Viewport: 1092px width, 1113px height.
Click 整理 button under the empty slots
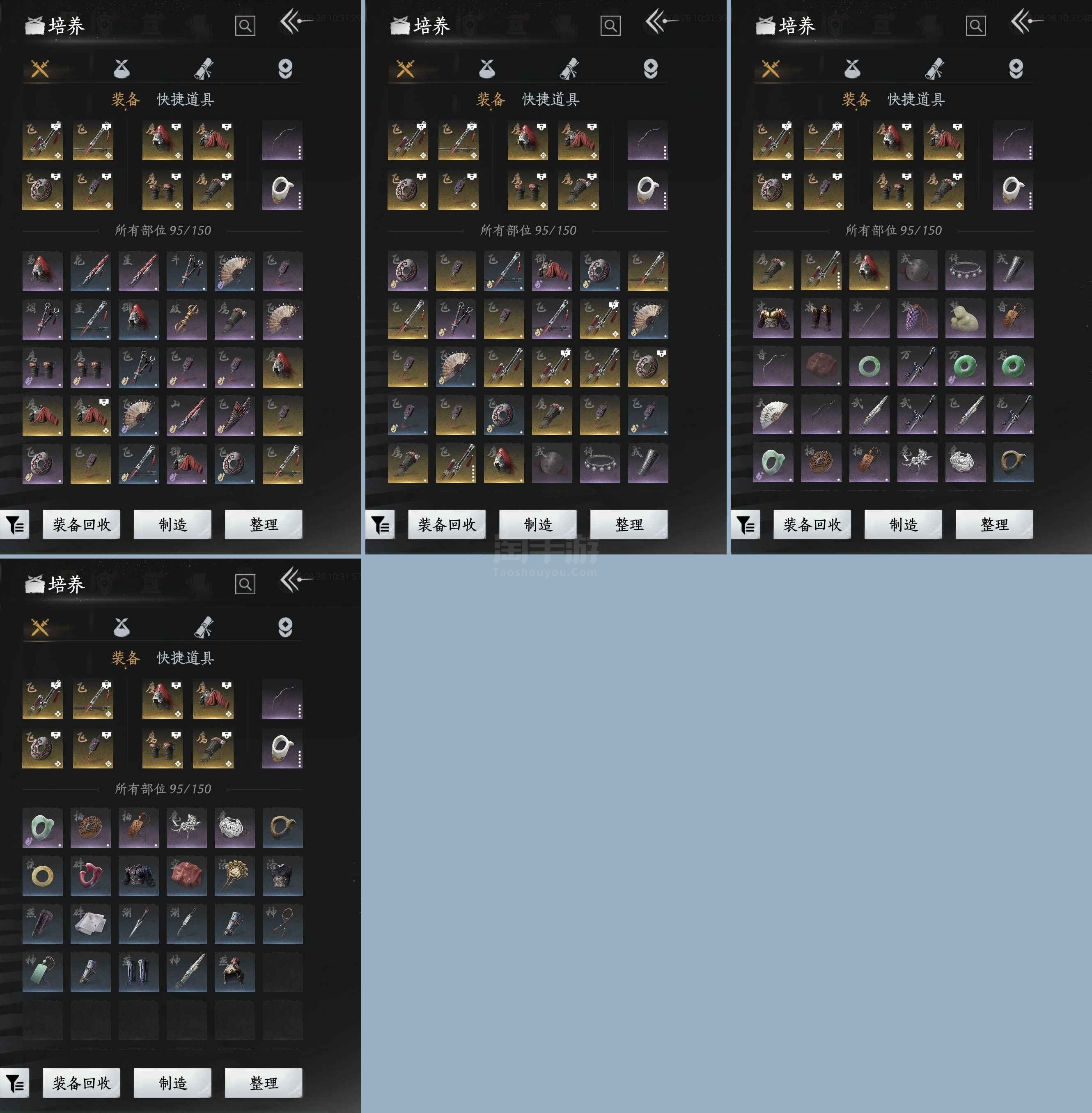(264, 1083)
